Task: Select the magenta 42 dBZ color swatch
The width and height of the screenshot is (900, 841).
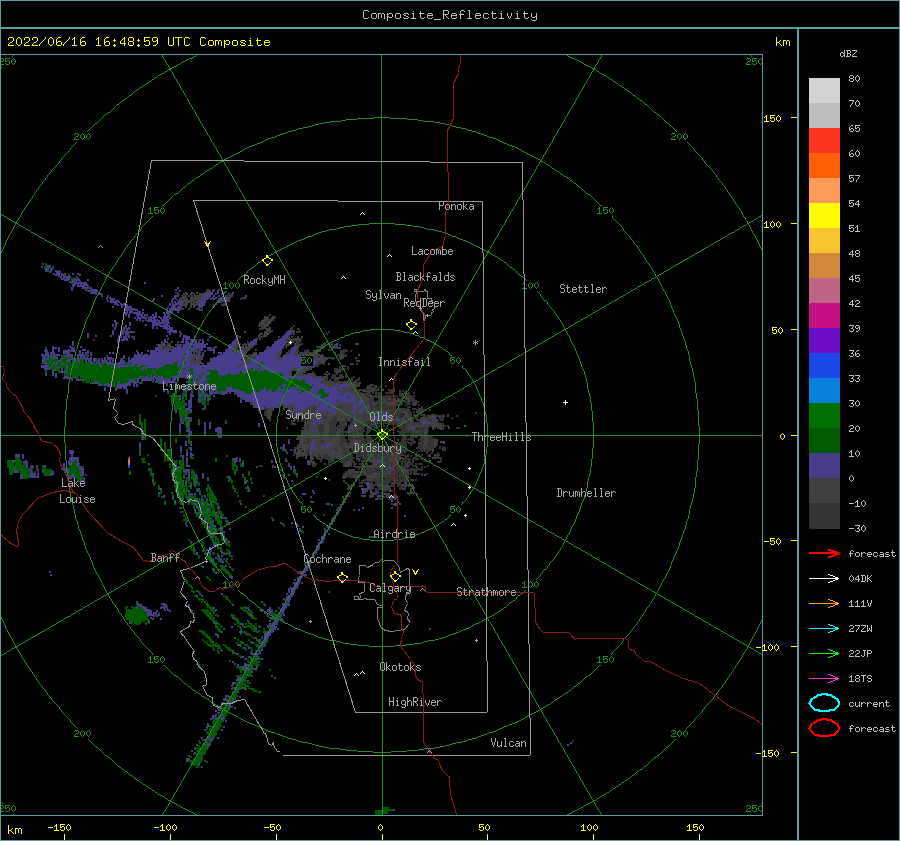Action: (824, 316)
